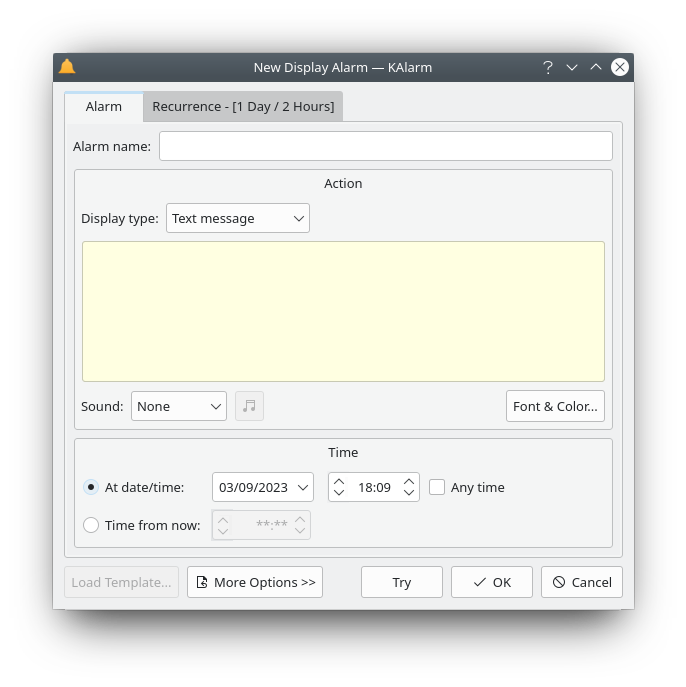
Task: Click into the Alarm name field
Action: (385, 146)
